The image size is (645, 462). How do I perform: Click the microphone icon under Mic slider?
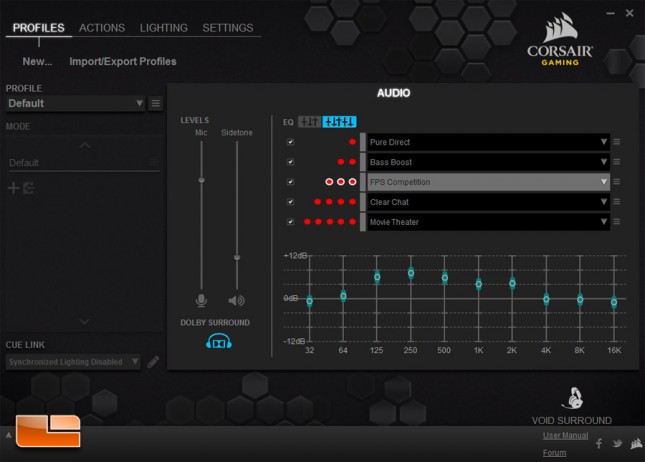(x=201, y=301)
